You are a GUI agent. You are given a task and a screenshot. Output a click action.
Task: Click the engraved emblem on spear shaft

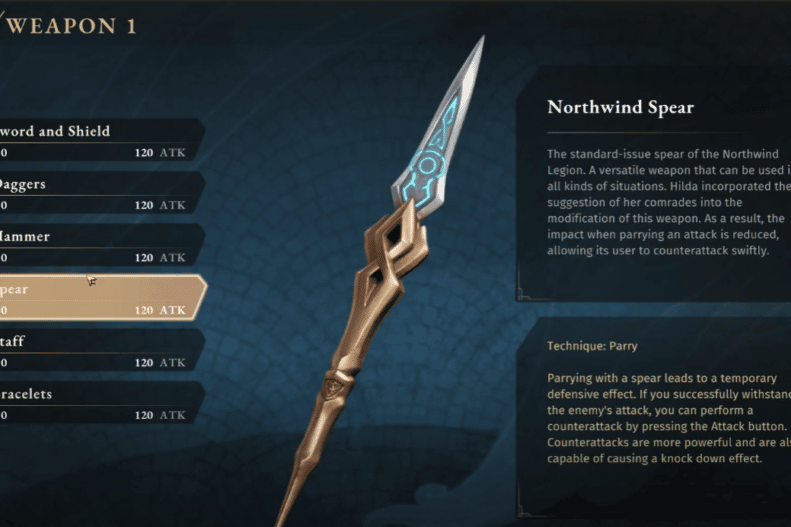[x=331, y=387]
